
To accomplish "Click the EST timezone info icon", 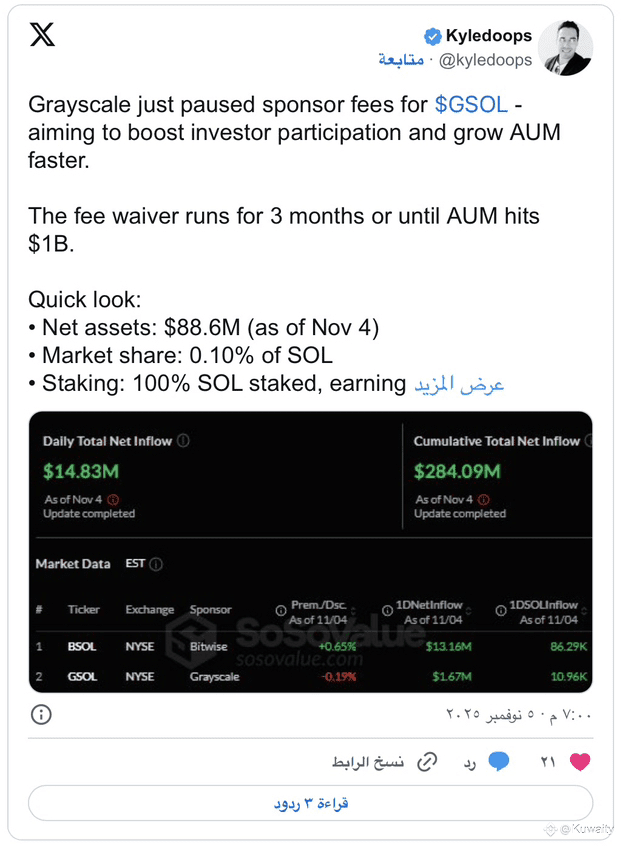I will point(156,564).
